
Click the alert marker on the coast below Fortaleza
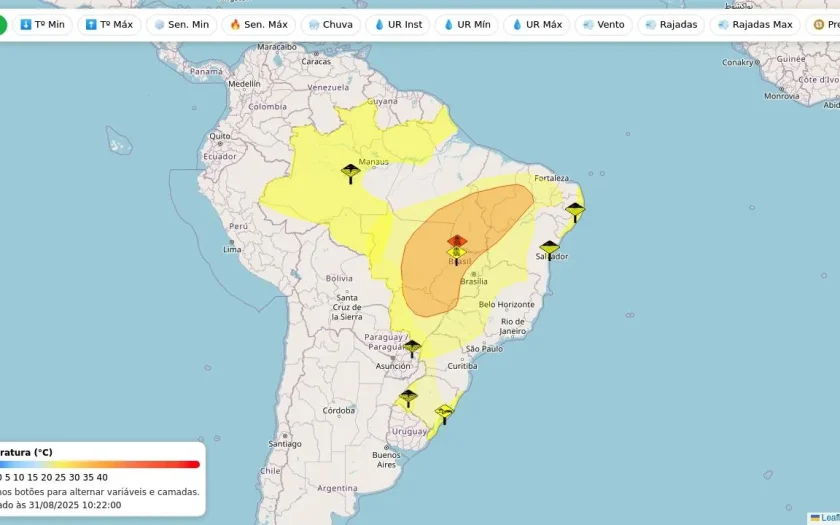pos(575,212)
